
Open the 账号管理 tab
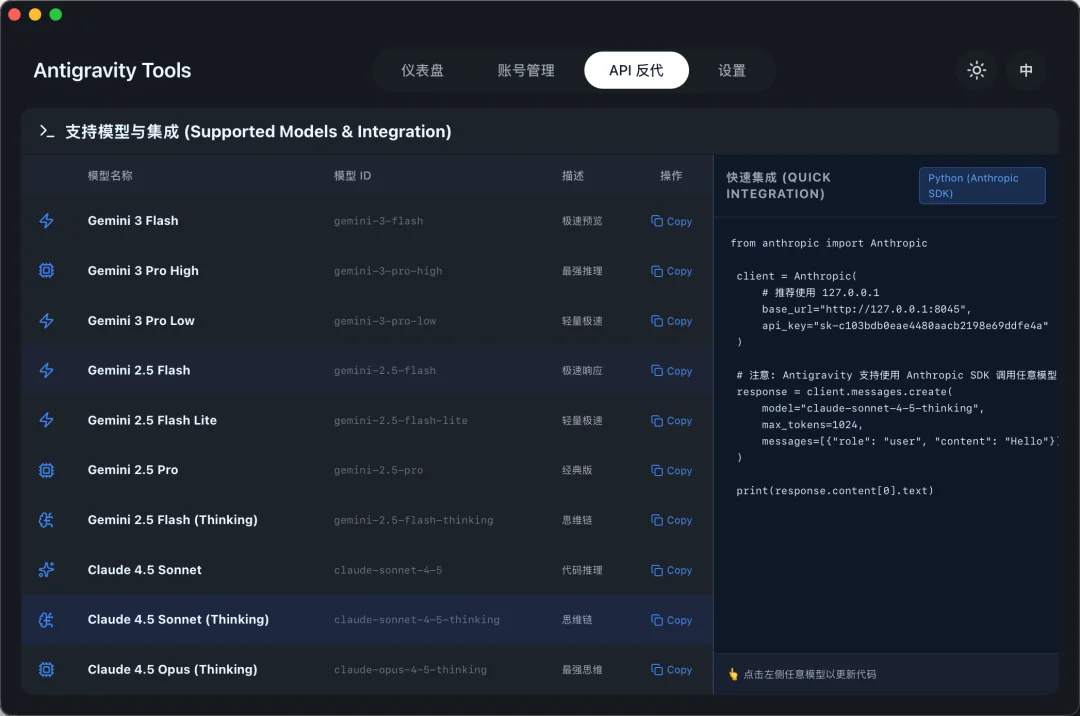[525, 70]
